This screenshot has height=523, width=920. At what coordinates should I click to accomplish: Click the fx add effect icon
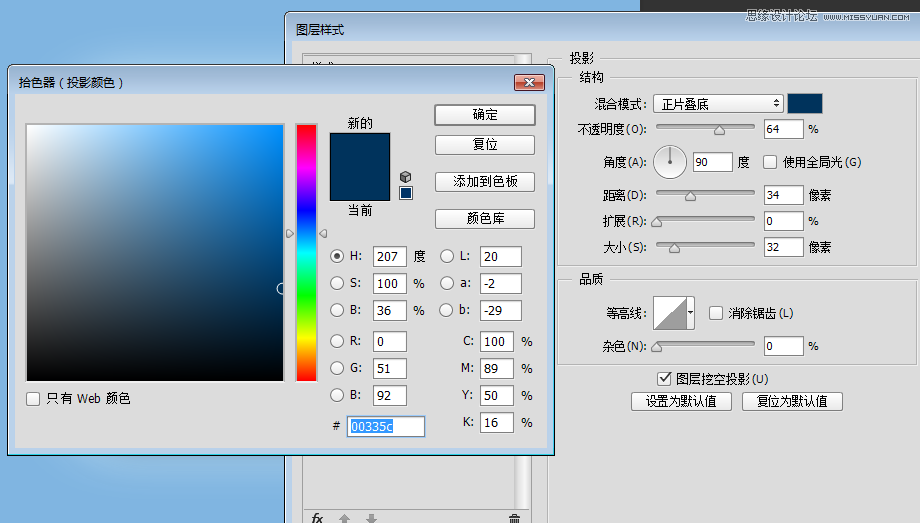coord(317,518)
